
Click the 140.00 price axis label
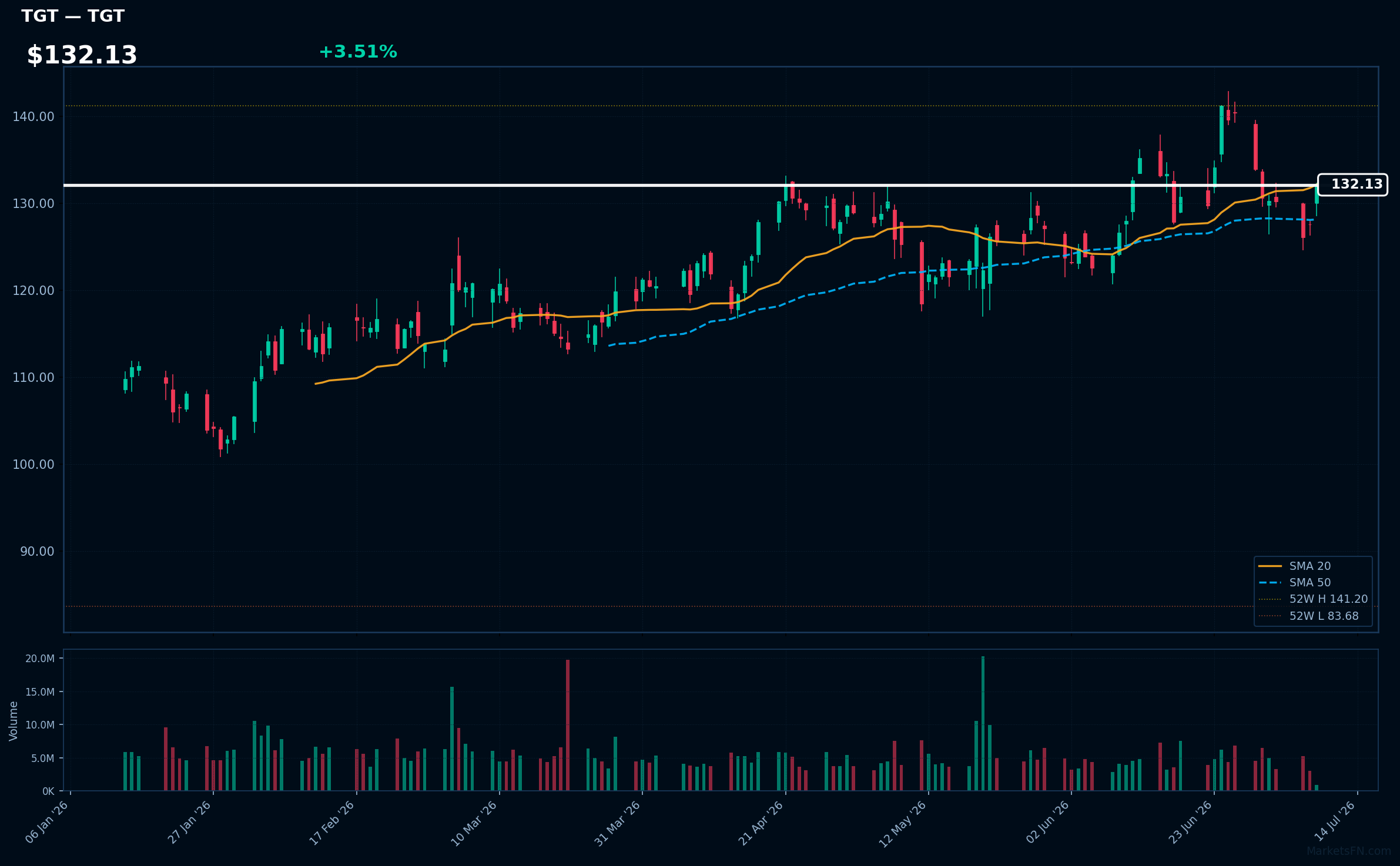[34, 116]
